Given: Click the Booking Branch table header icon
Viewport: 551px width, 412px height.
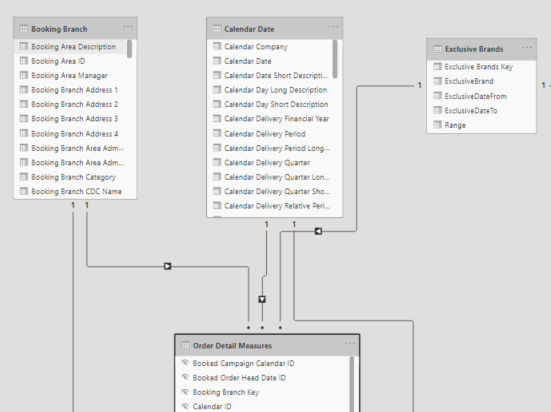Looking at the screenshot, I should (24, 29).
